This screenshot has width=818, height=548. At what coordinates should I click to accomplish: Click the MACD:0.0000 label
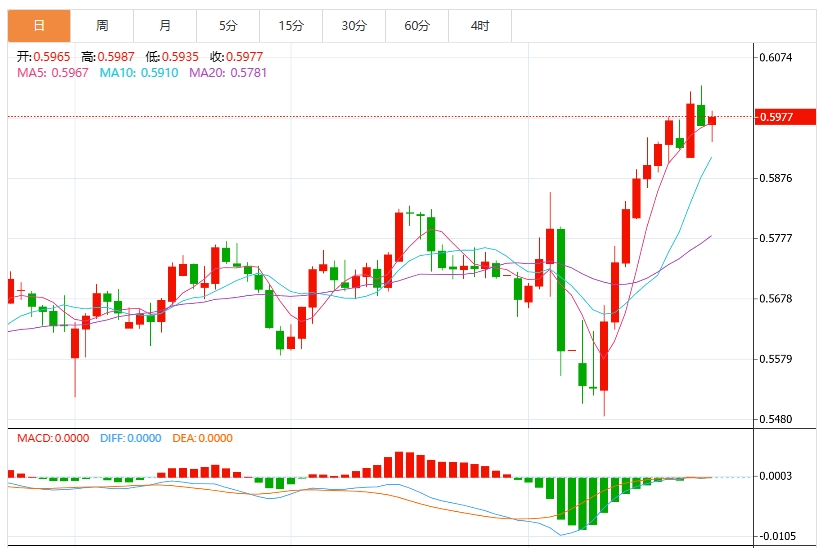point(53,438)
